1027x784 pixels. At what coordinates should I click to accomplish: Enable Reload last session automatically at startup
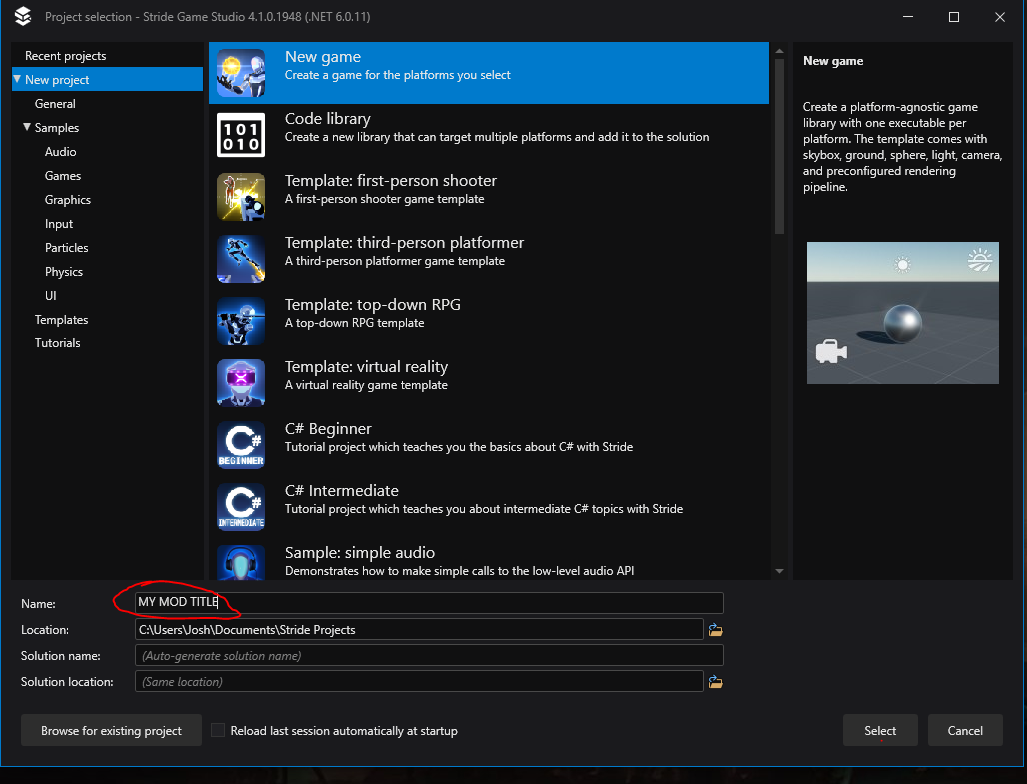pyautogui.click(x=218, y=730)
